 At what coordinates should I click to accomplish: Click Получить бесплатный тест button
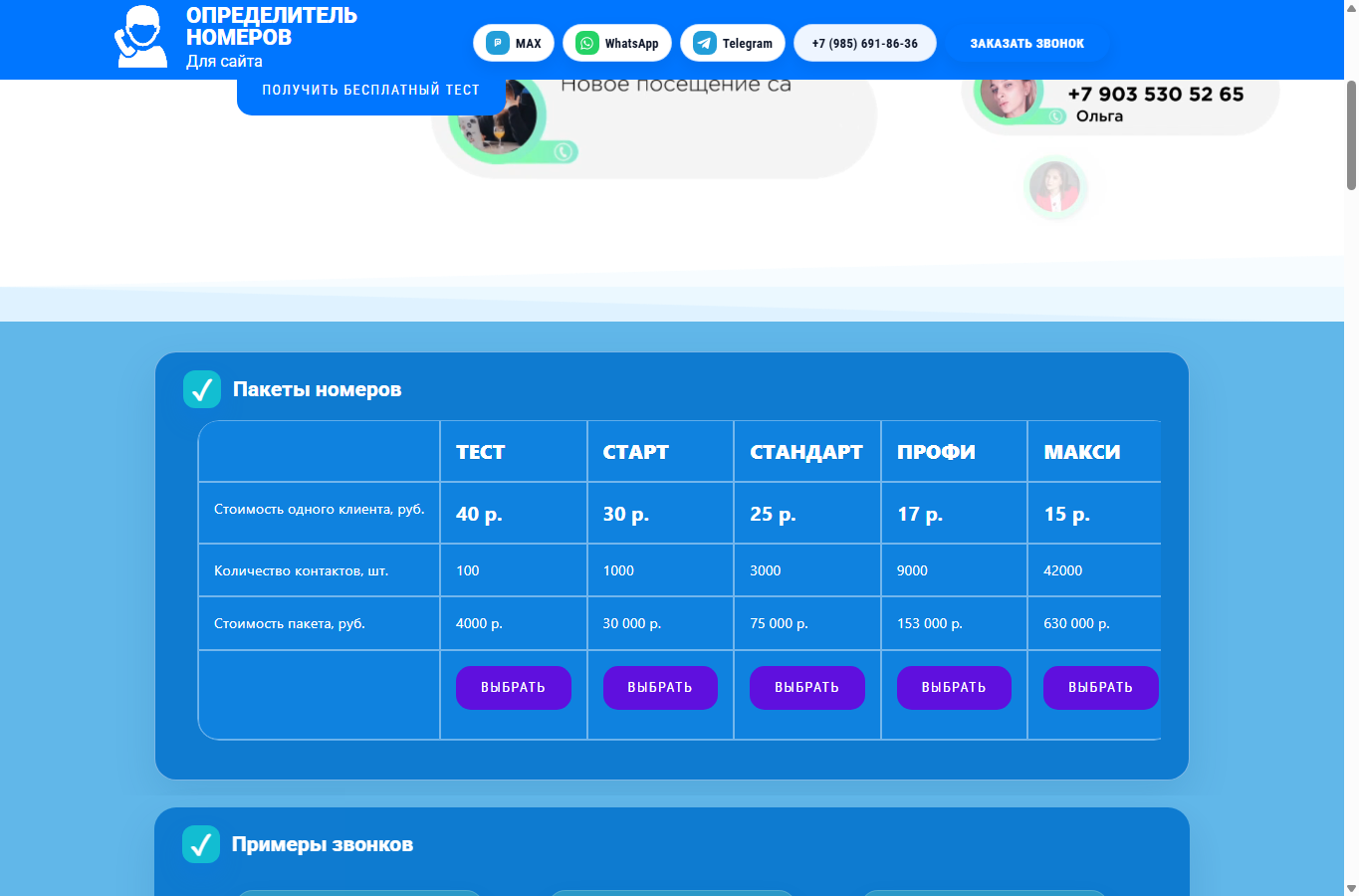(370, 96)
